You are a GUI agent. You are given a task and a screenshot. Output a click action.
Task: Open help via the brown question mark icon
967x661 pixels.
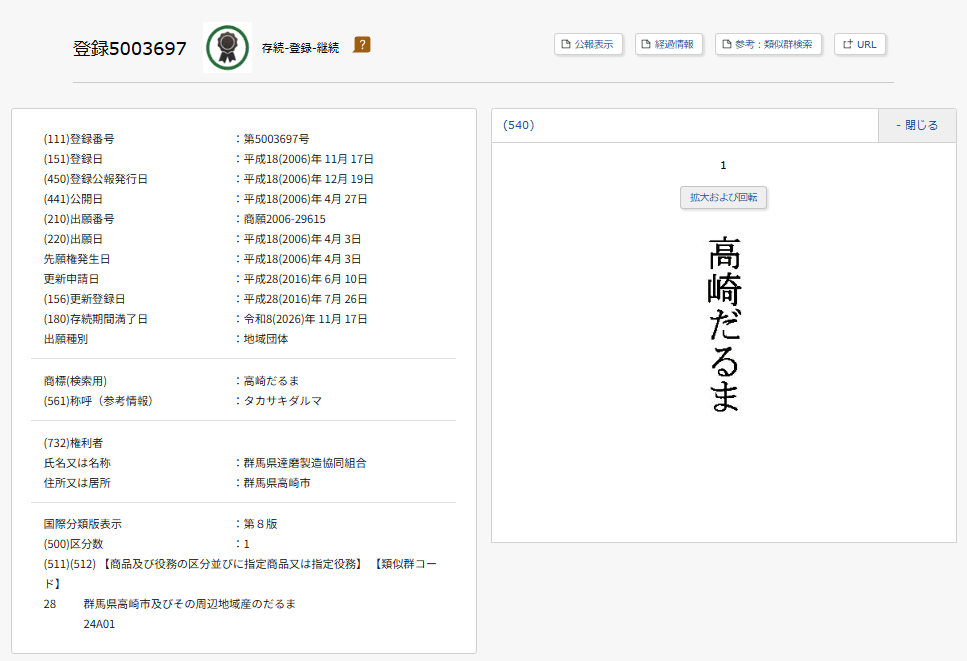pos(362,44)
